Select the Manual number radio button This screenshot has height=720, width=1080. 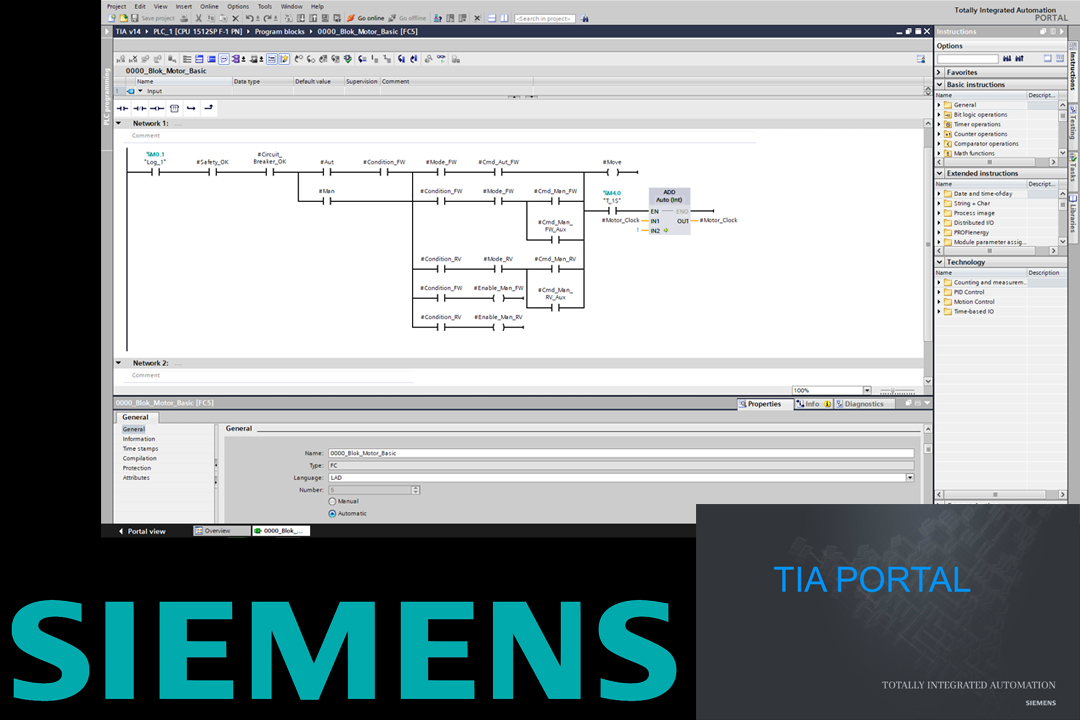[333, 502]
